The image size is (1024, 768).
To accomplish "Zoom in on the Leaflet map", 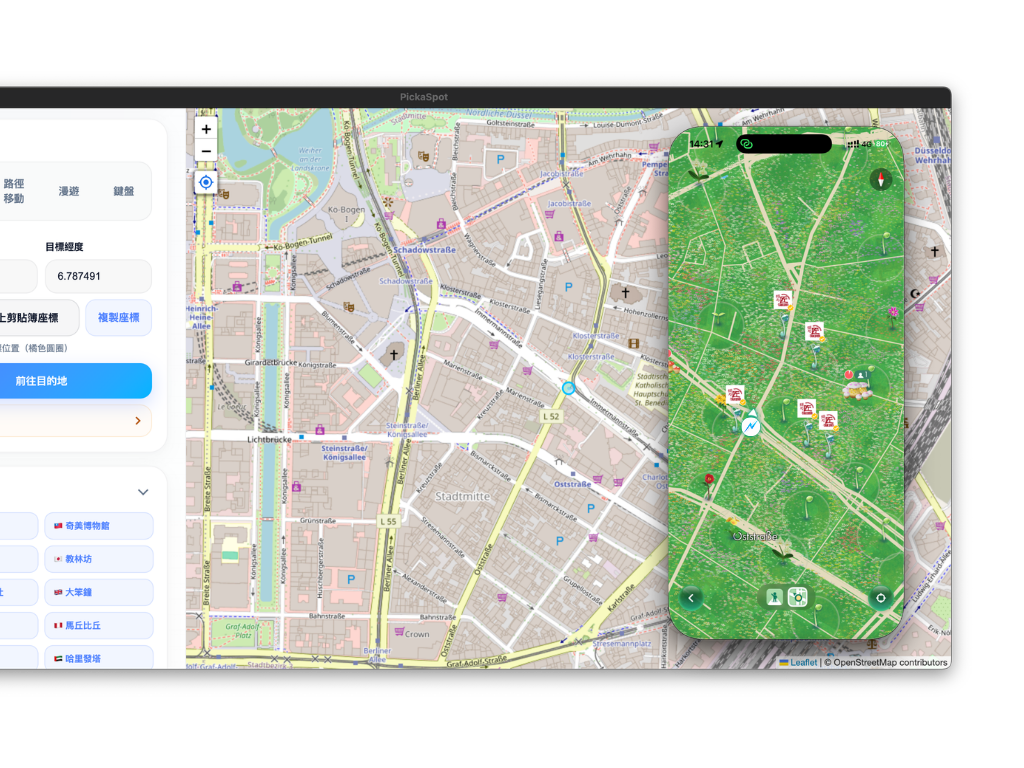I will point(206,129).
